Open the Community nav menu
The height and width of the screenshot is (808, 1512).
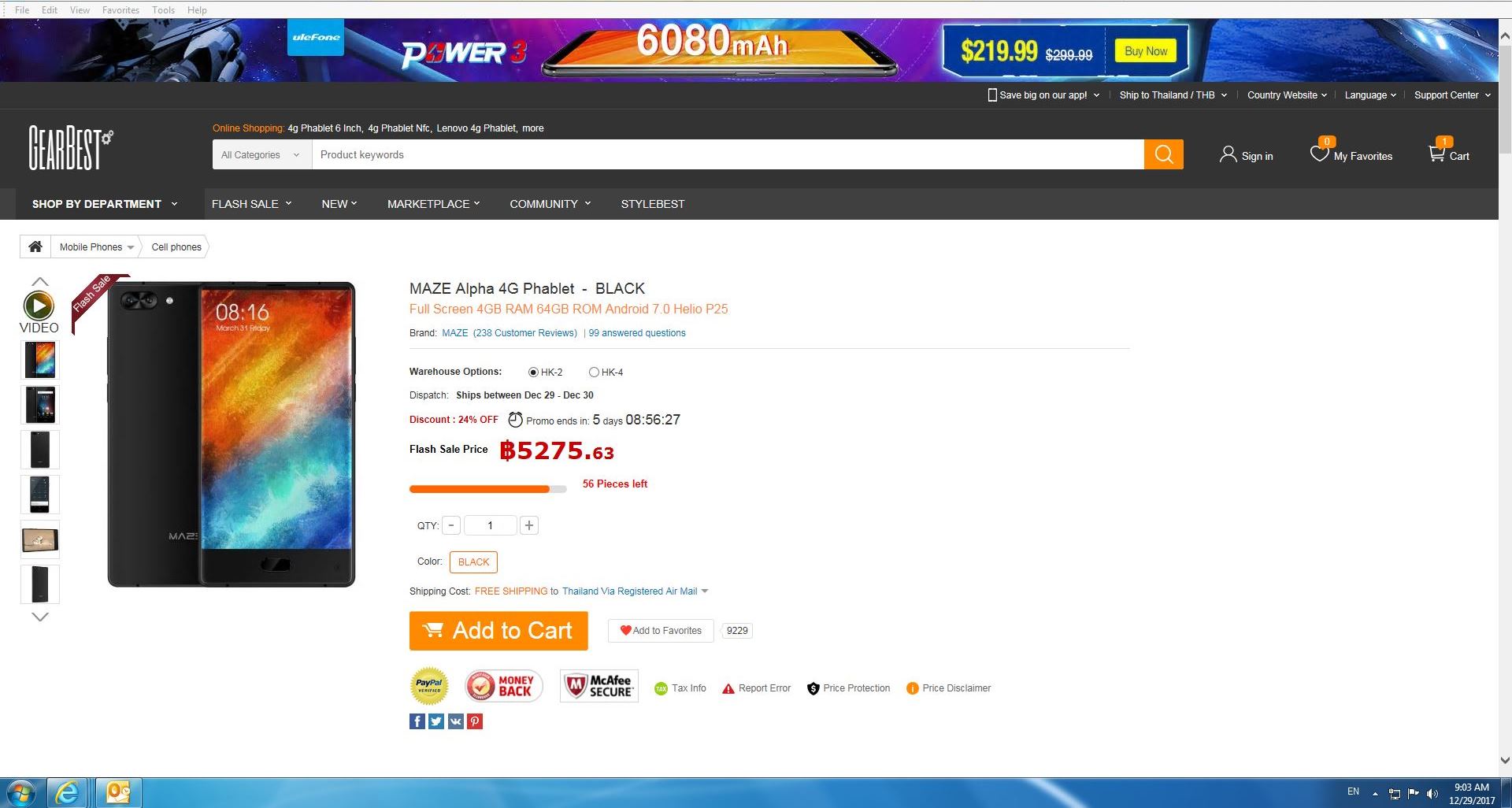pos(550,204)
